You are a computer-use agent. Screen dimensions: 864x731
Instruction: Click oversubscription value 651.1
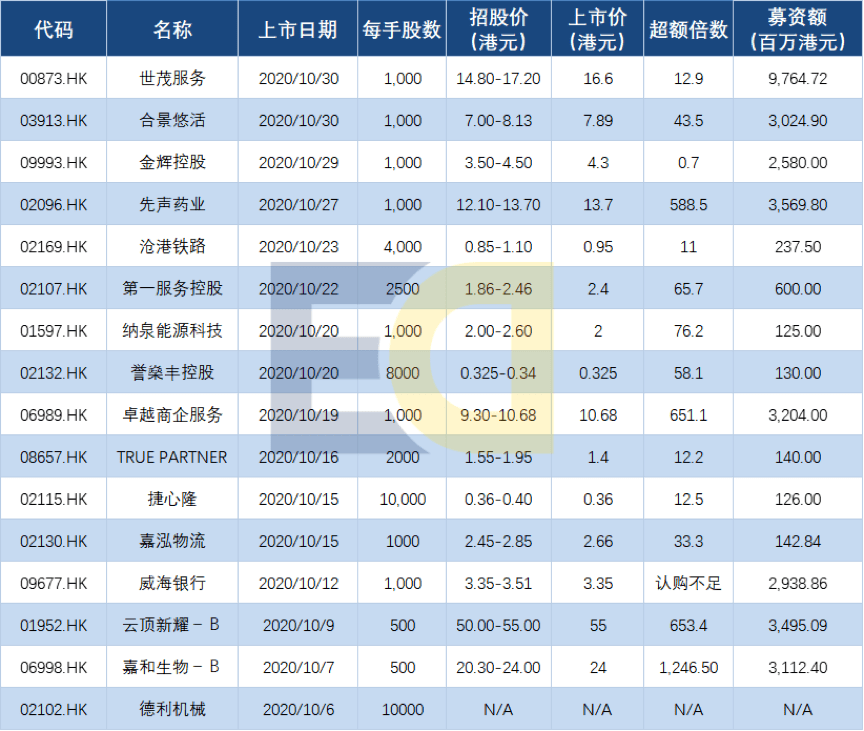click(x=689, y=415)
